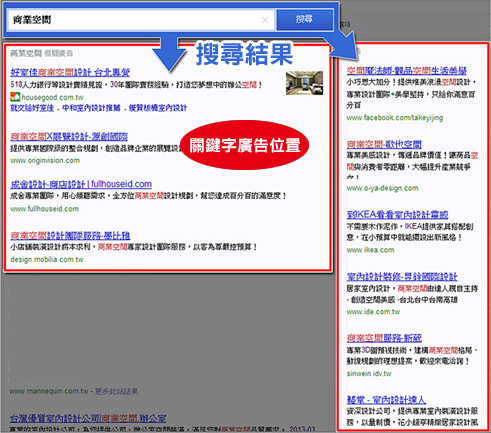Open the IKEA sidebar ad title

pyautogui.click(x=397, y=214)
